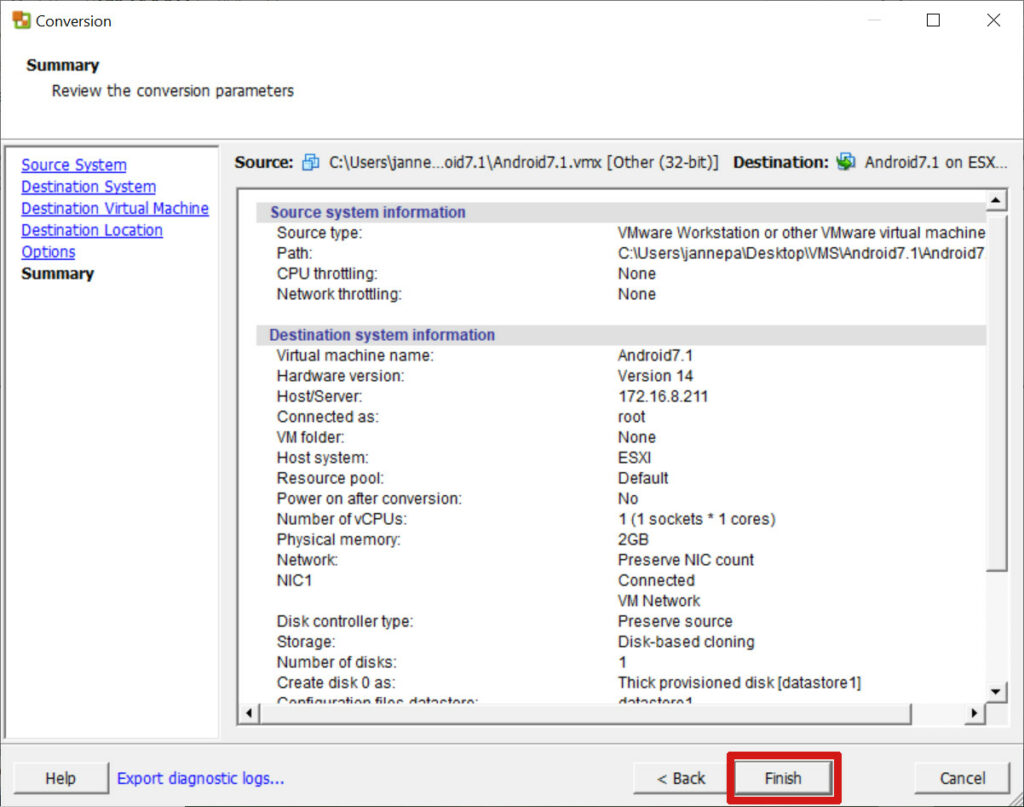Screen dimensions: 1024x807
Task: Select the Power on after conversion row
Action: [620, 499]
